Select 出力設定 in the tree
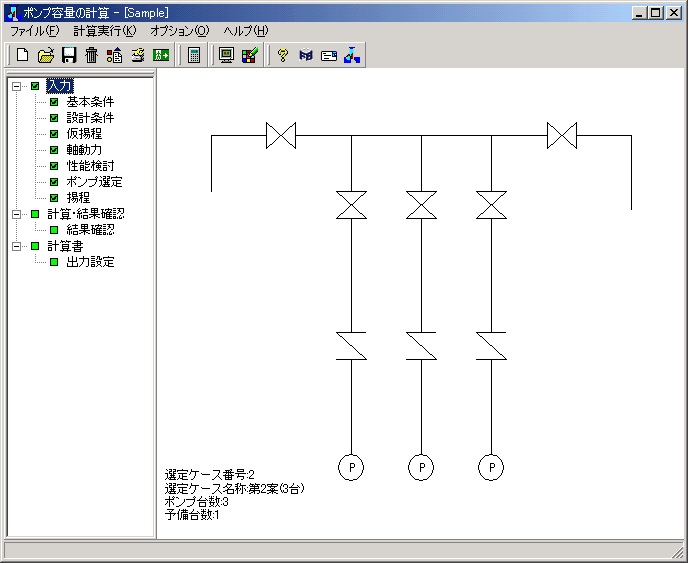The image size is (688, 563). click(x=90, y=262)
